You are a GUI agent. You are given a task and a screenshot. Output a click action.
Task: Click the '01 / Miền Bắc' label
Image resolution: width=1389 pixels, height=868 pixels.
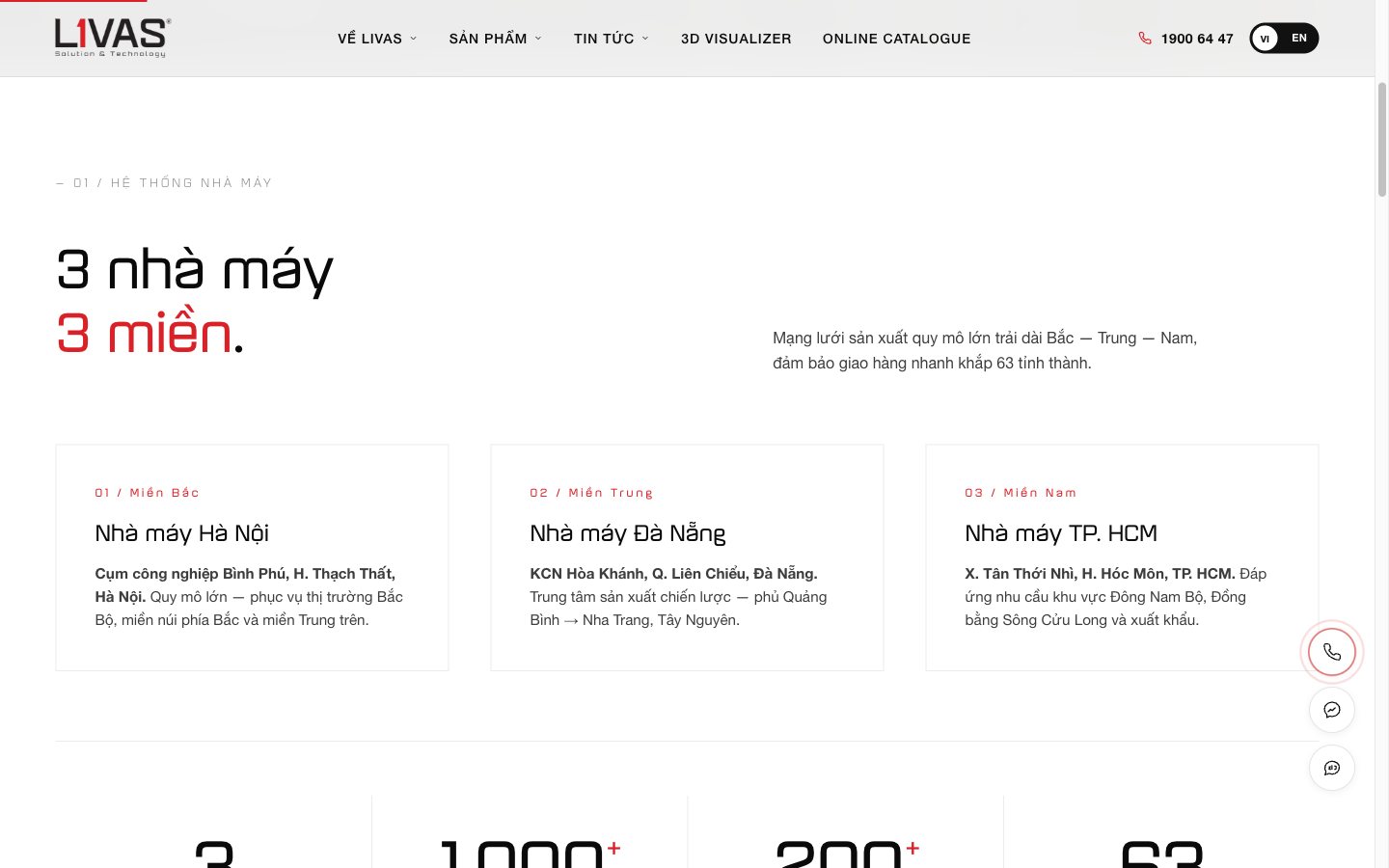coord(147,493)
